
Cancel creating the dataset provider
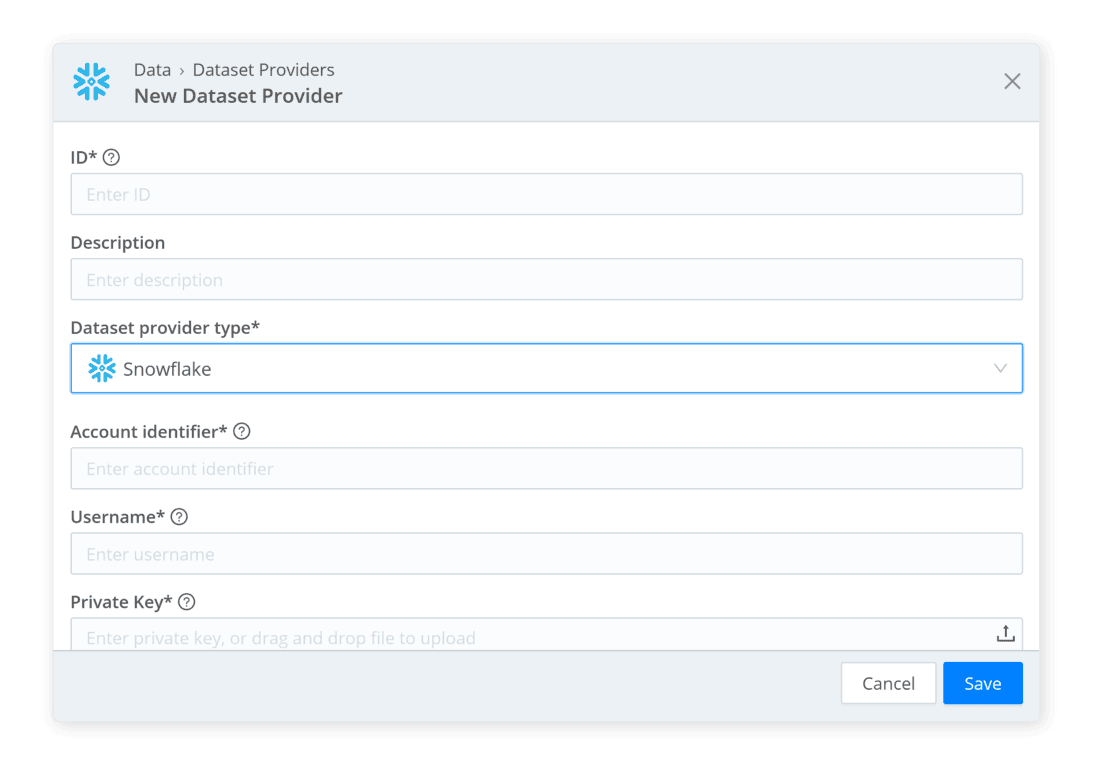point(888,683)
